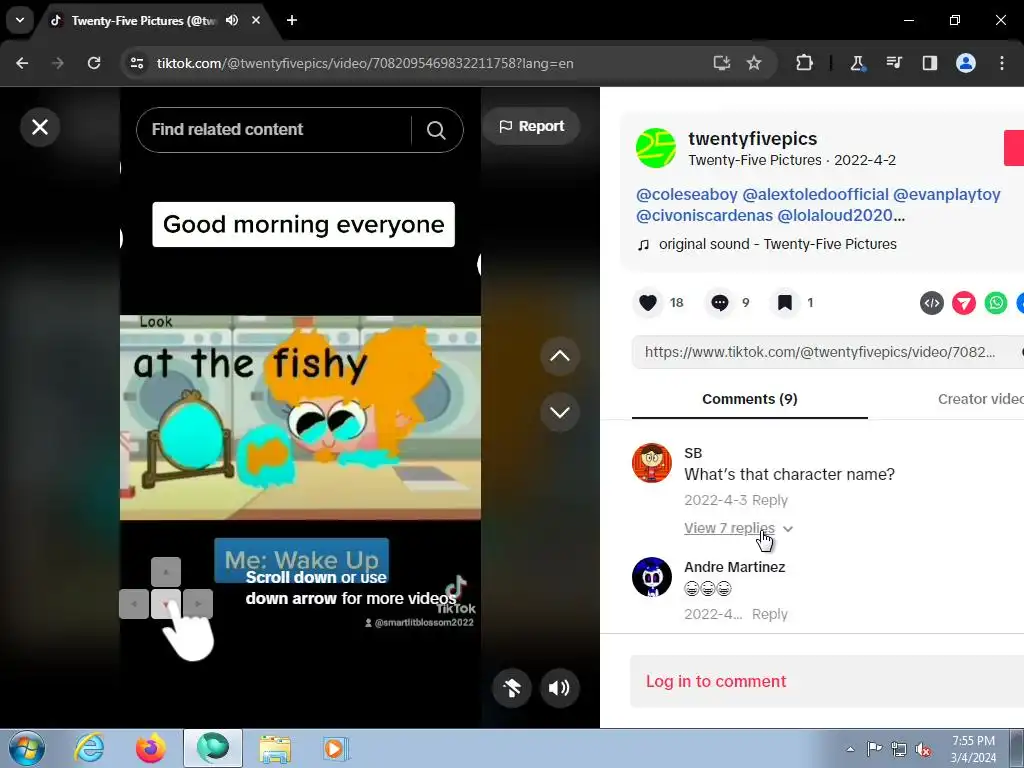Image resolution: width=1024 pixels, height=768 pixels.
Task: Open the twentyfivepics username link
Action: 752,138
